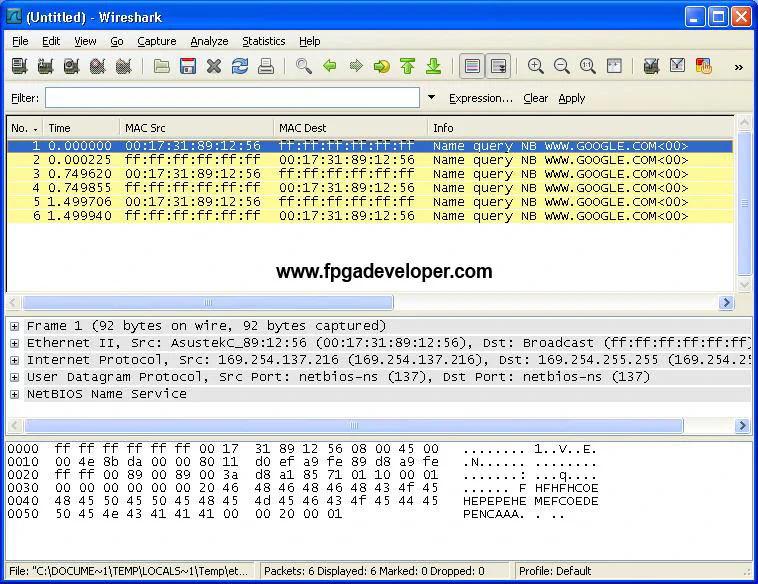Click the Save capture file icon
This screenshot has width=758, height=584.
point(188,67)
